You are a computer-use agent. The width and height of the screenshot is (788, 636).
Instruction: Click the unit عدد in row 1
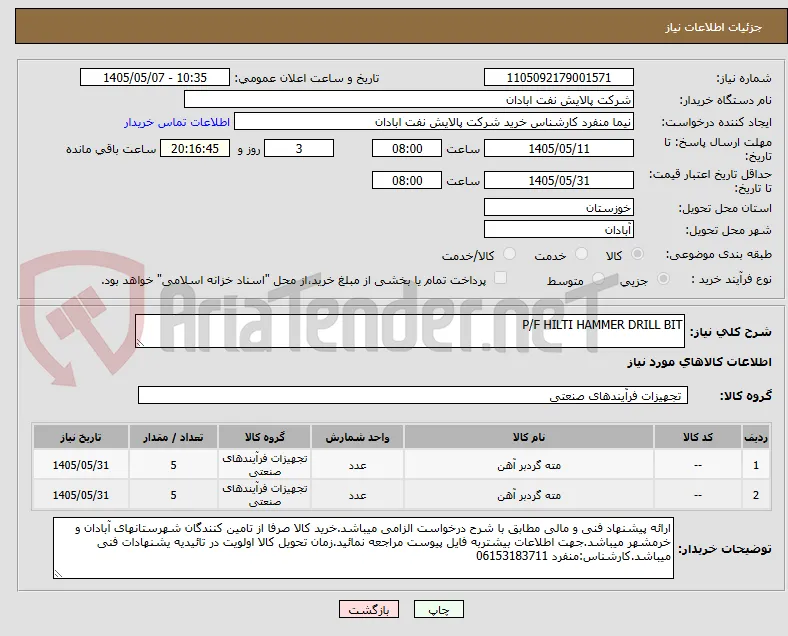click(x=357, y=466)
